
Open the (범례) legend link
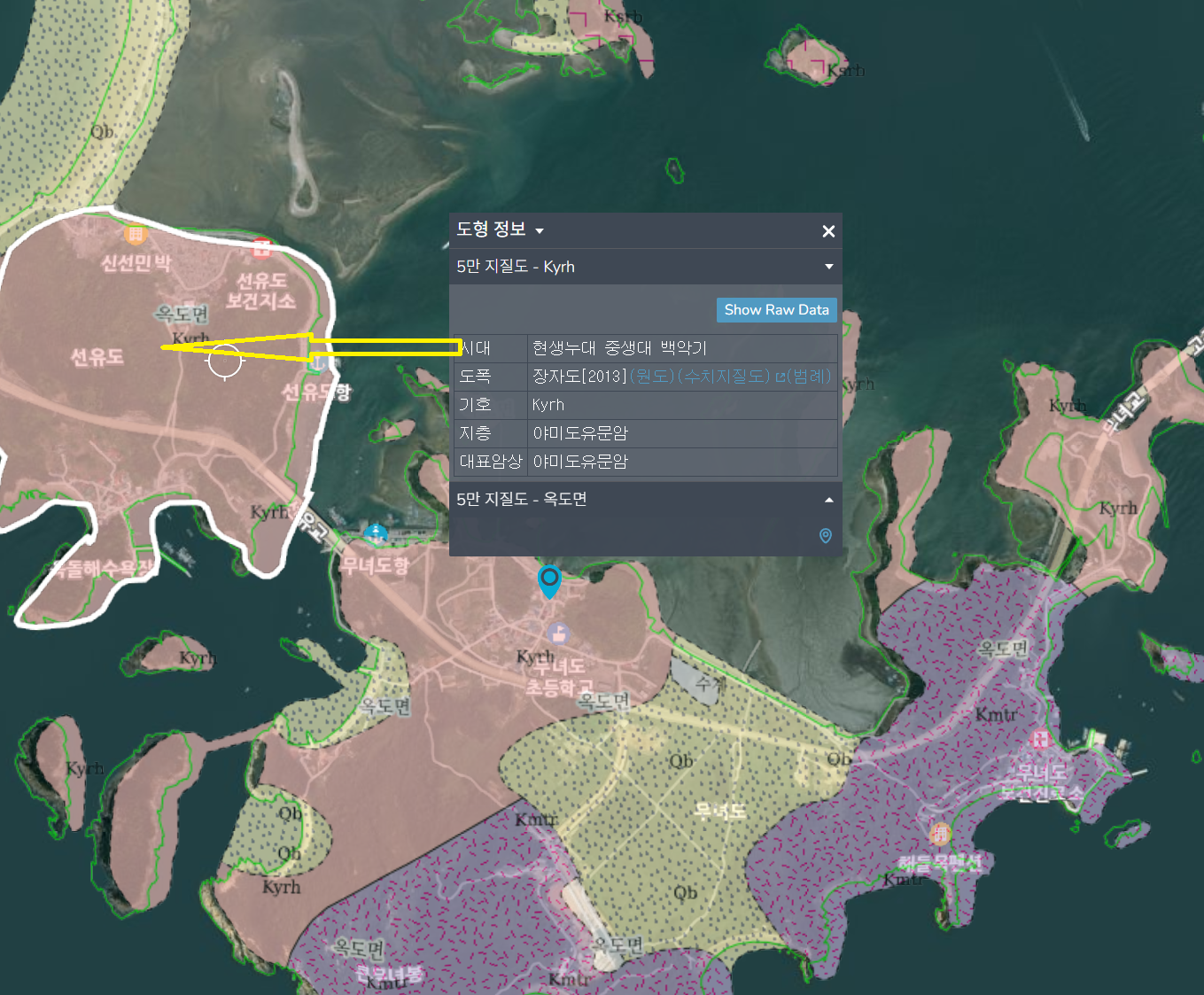[x=809, y=377]
